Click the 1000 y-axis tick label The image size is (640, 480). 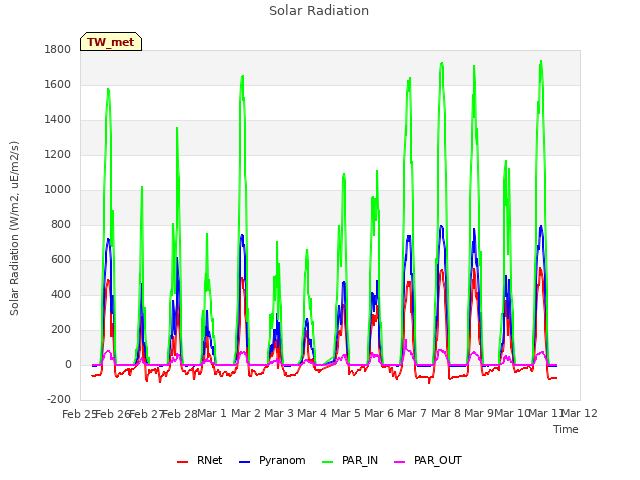(58, 189)
